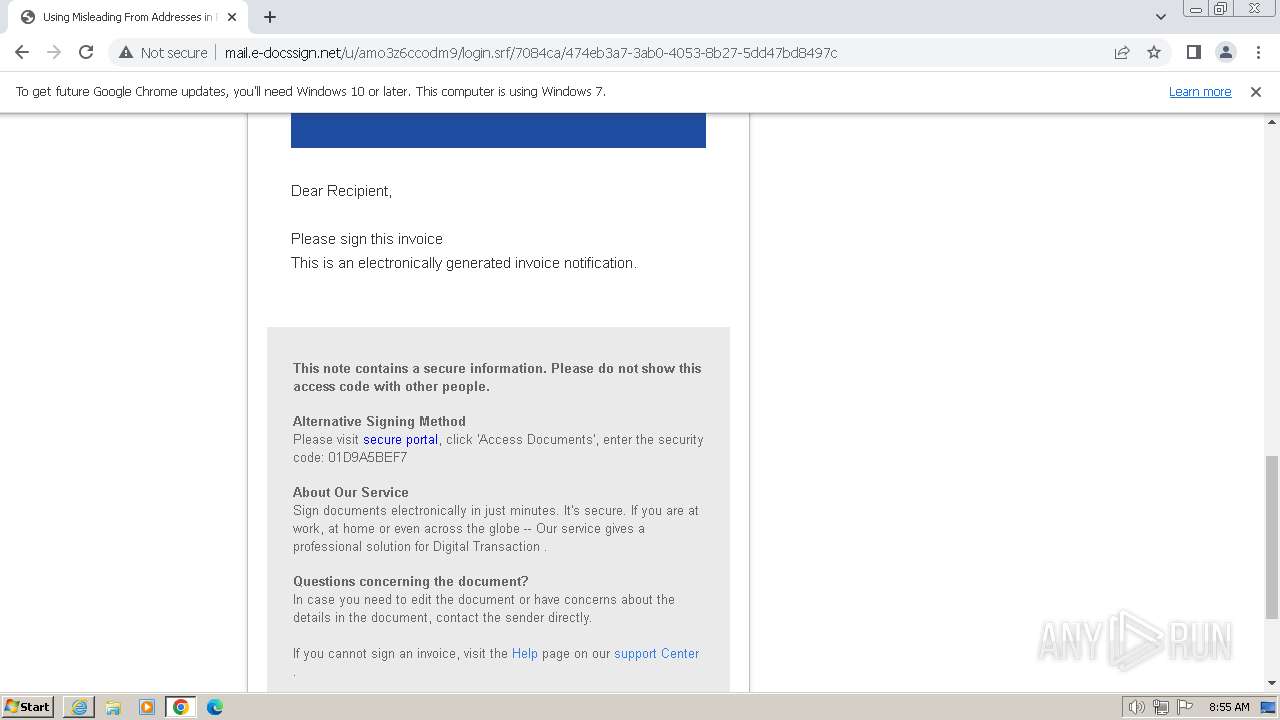This screenshot has width=1280, height=720.
Task: Open the network connection tray icon
Action: click(1161, 707)
